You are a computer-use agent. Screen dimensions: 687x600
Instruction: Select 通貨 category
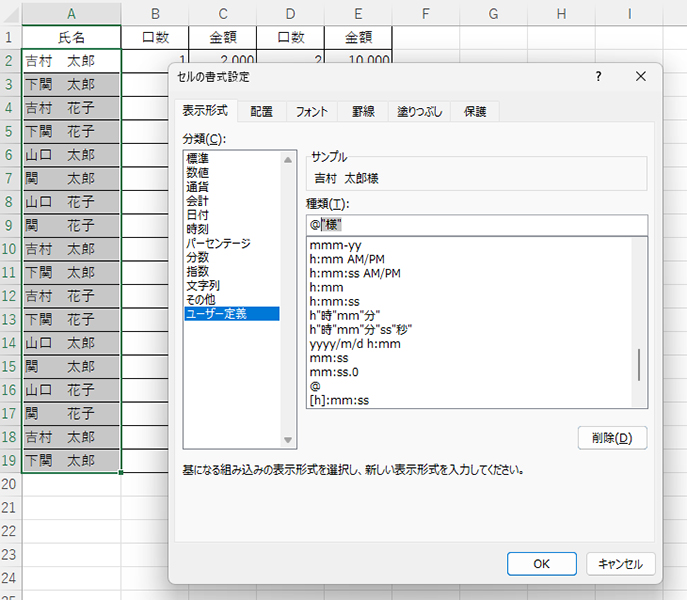(198, 187)
